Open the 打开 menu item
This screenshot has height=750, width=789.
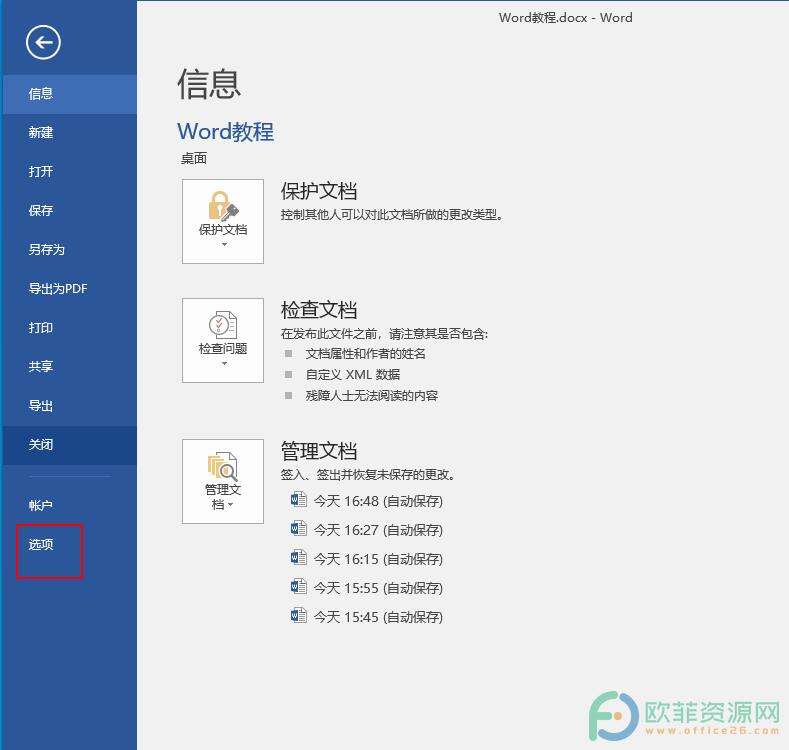point(69,172)
